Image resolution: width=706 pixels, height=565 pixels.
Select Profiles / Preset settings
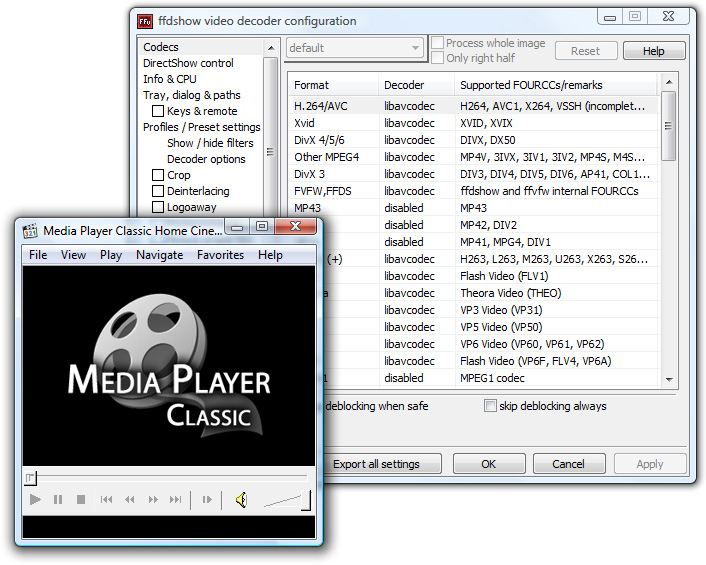(202, 127)
